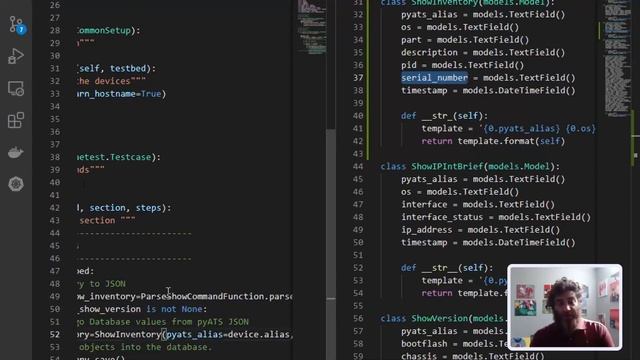Click the highlighted serial_number field name
Viewport: 640px width, 360px height.
pos(434,78)
